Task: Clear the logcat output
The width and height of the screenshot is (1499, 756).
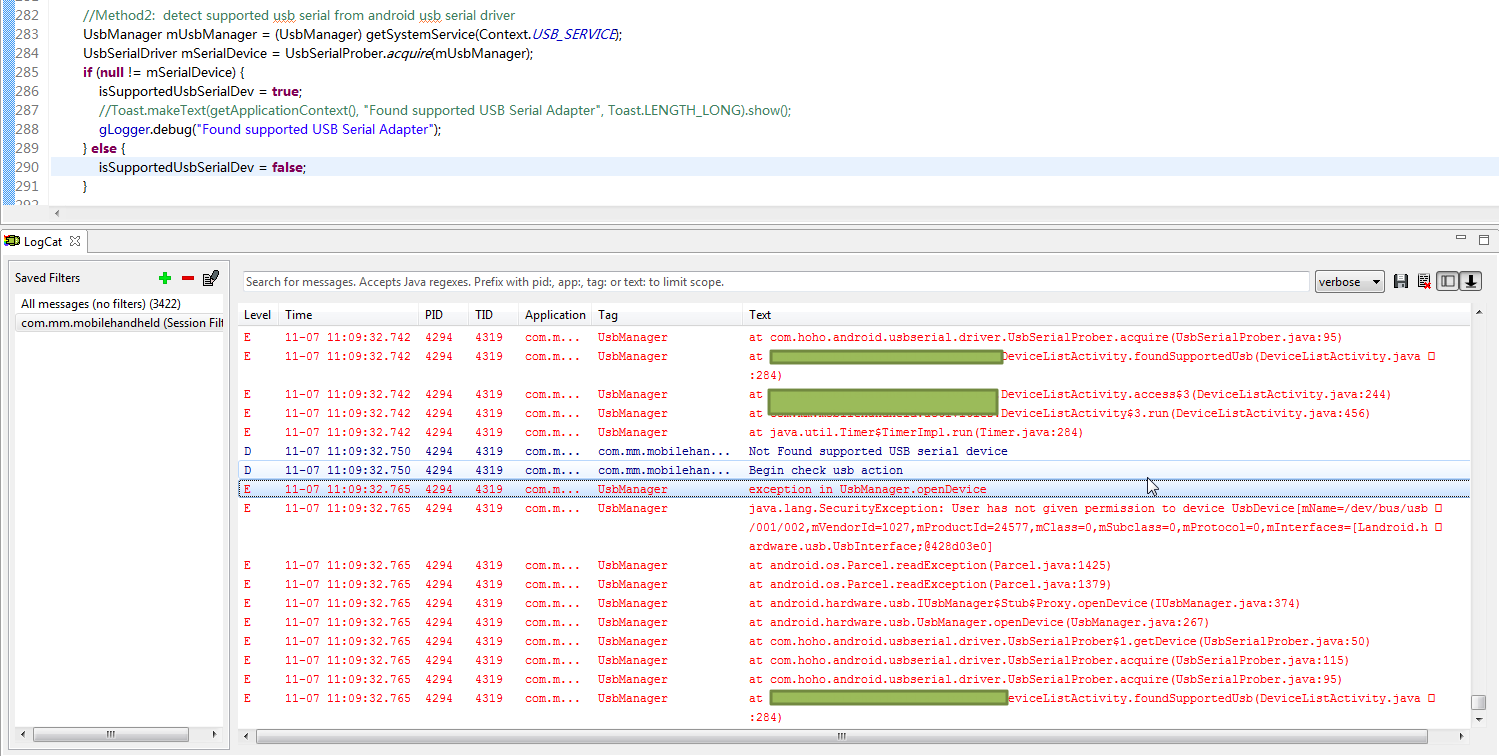Action: [x=1423, y=282]
